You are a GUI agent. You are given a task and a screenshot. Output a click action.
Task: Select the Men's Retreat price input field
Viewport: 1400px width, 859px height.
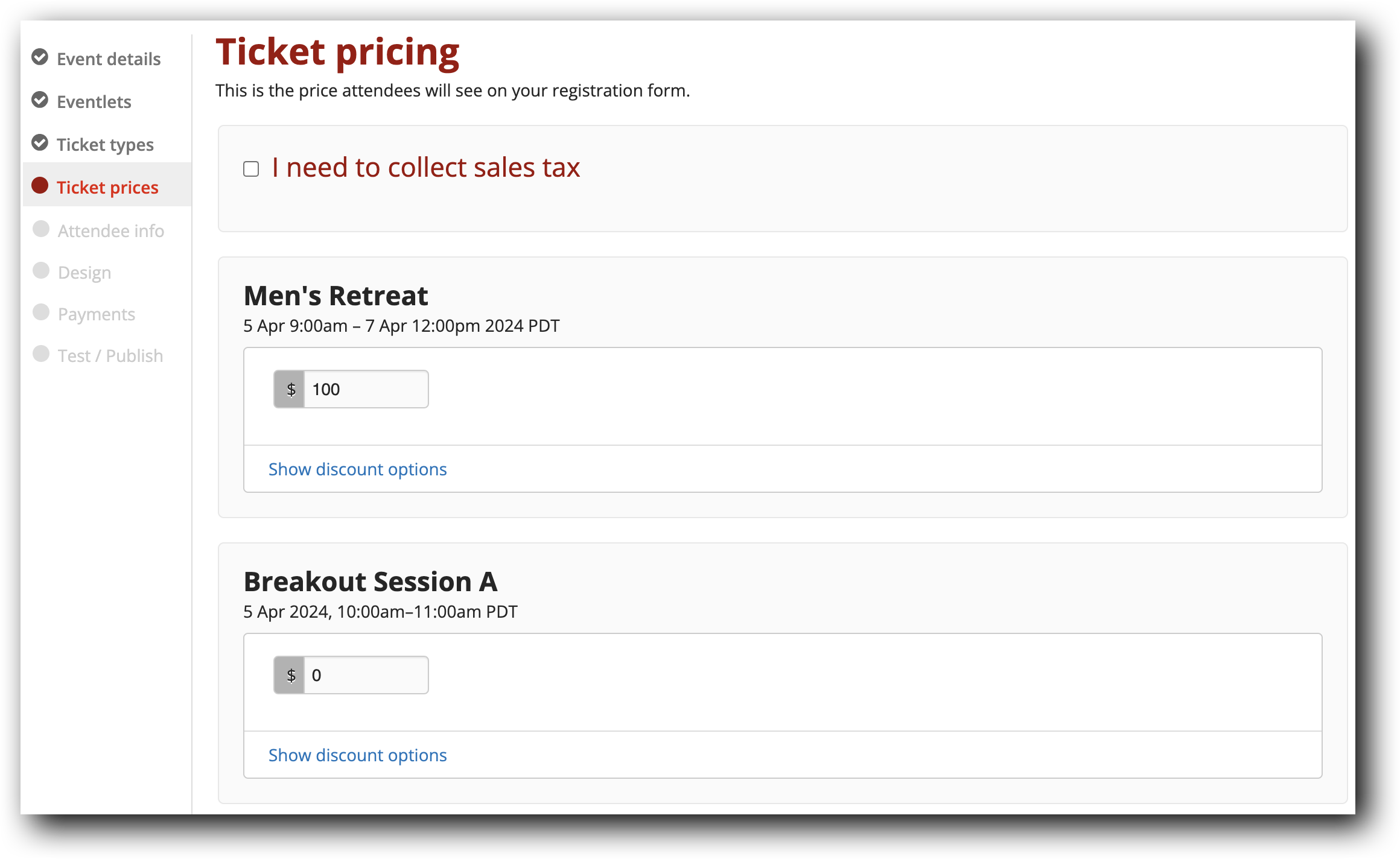tap(366, 388)
